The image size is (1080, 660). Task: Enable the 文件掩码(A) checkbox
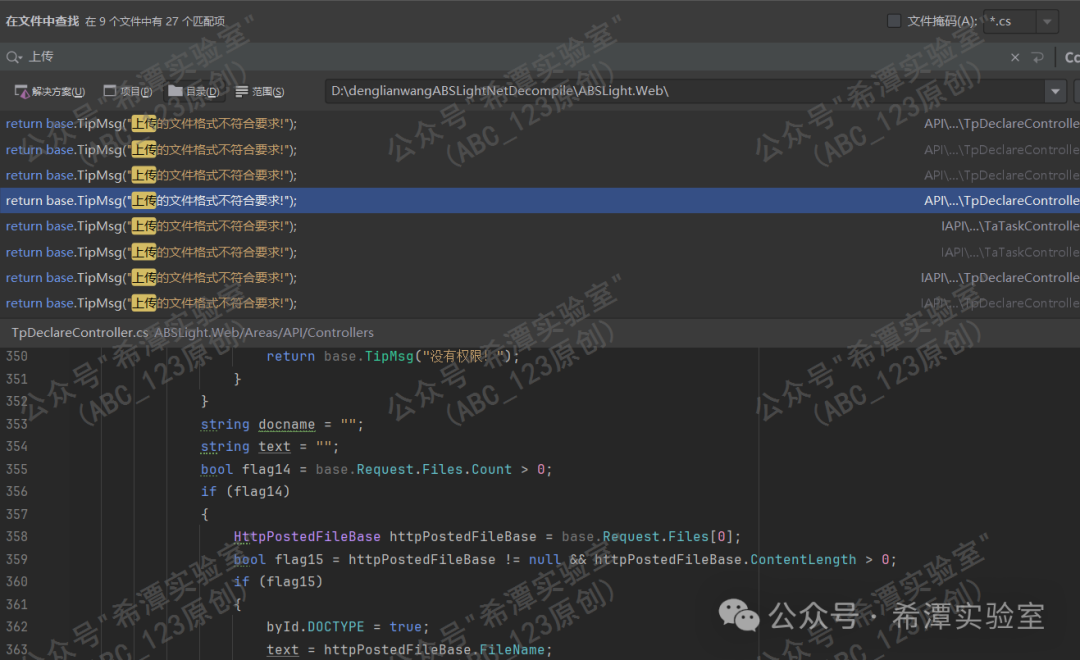point(894,21)
